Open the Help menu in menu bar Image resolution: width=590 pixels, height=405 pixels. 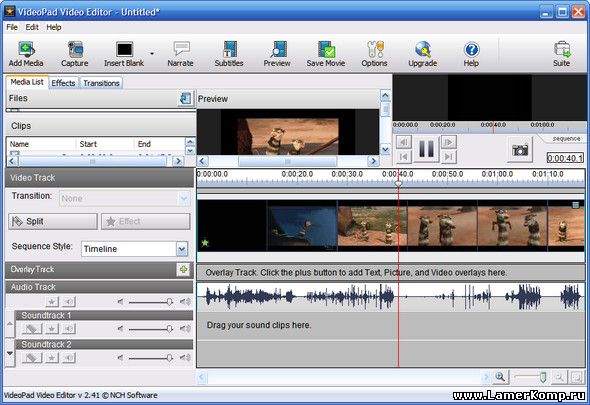pos(54,27)
